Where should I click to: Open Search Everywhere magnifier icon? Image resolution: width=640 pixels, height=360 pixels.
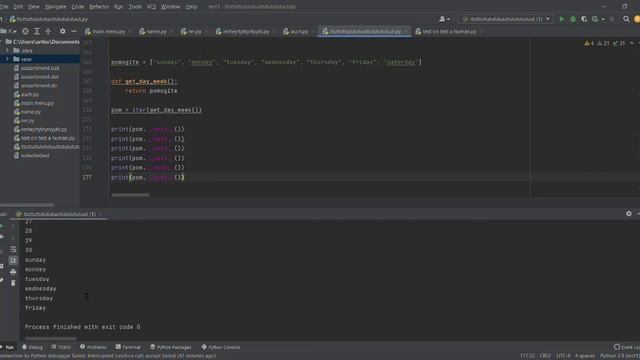pos(626,19)
